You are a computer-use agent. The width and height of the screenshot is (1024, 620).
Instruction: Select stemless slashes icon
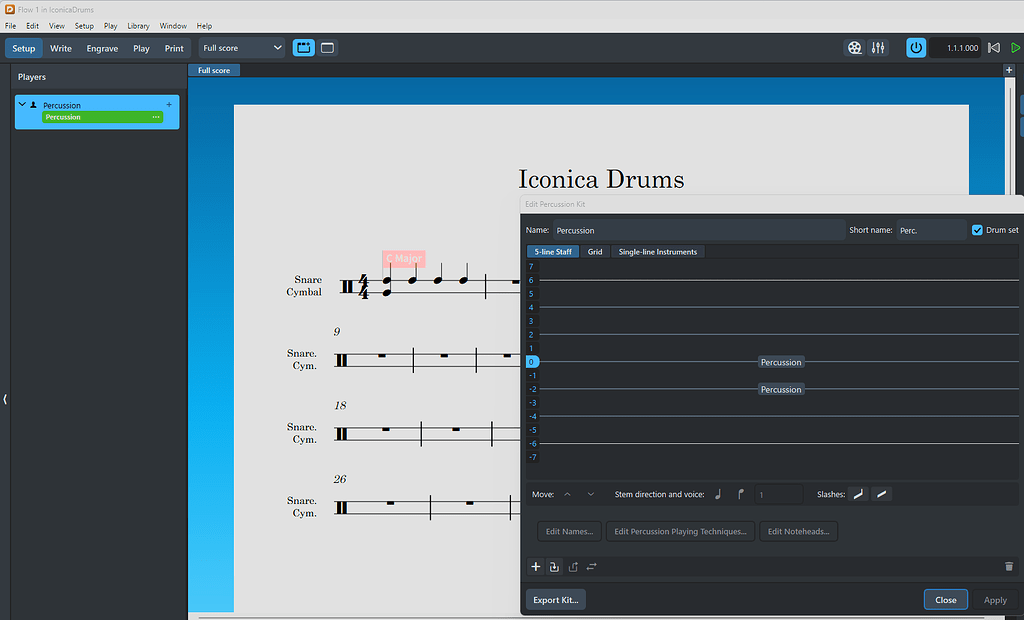click(x=881, y=495)
